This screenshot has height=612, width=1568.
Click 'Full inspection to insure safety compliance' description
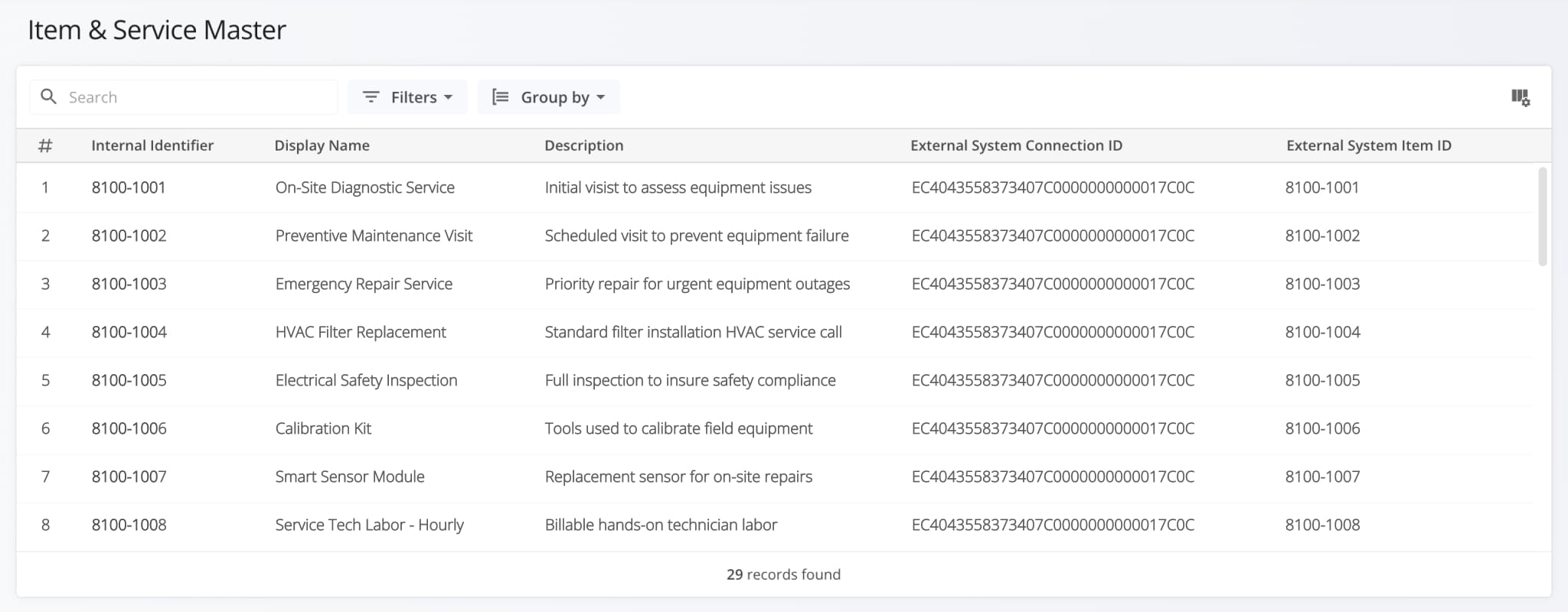click(x=691, y=380)
